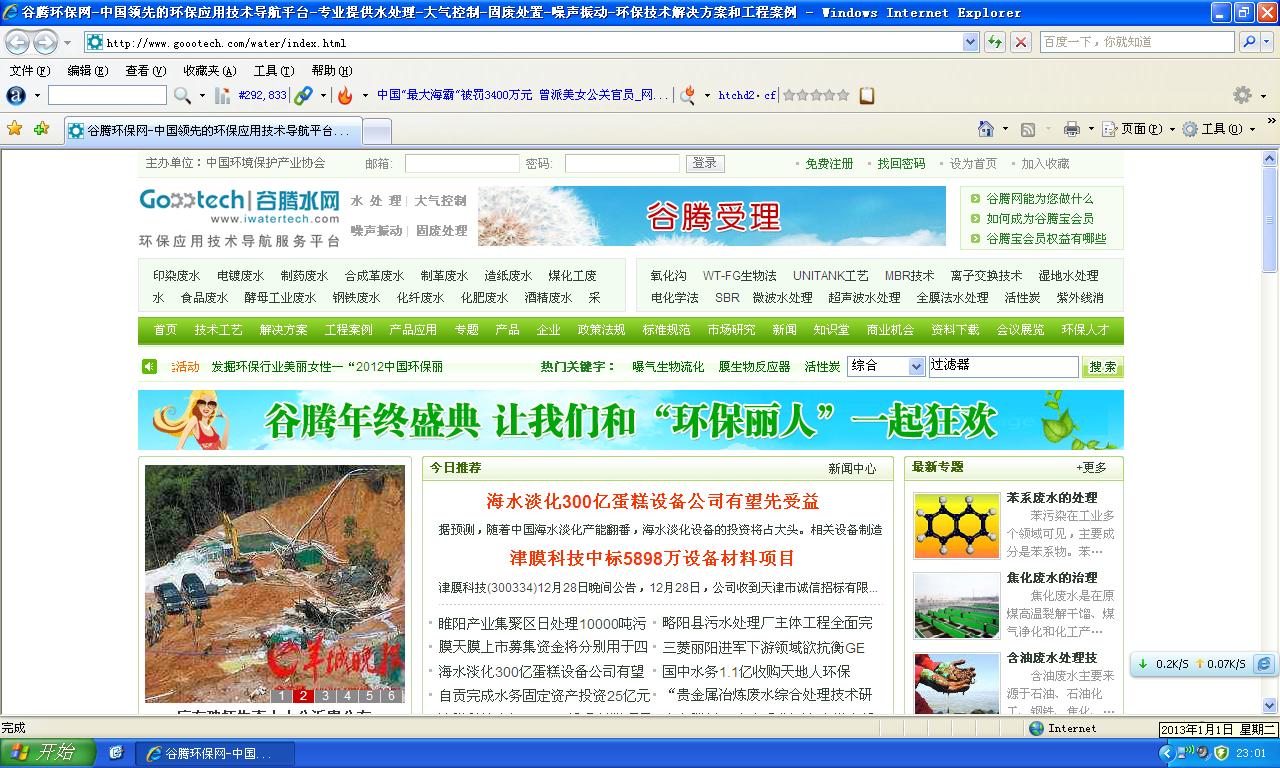This screenshot has width=1280, height=768.
Task: Click the 密码 password input field
Action: [x=622, y=163]
